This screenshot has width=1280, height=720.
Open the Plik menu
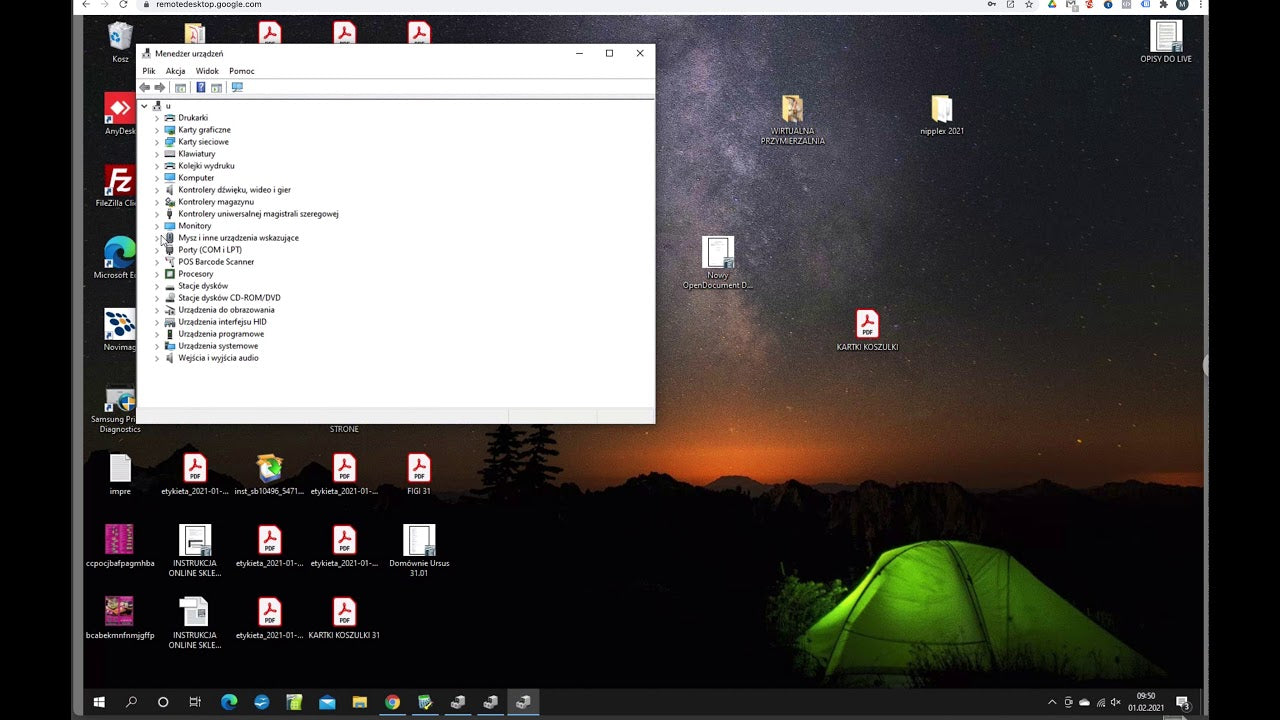coord(149,71)
